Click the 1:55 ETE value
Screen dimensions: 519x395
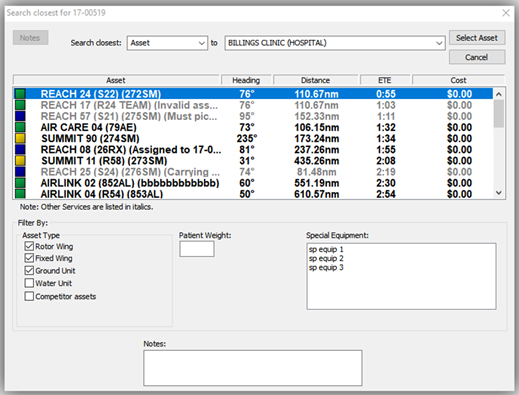click(386, 149)
